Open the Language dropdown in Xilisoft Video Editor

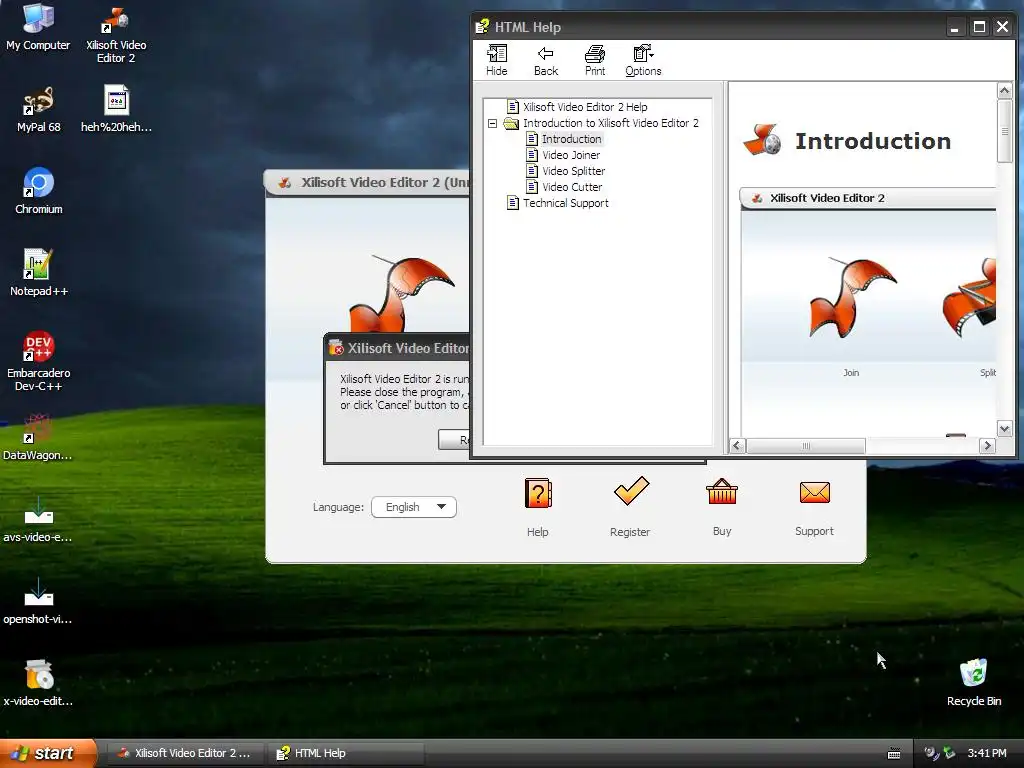[x=413, y=507]
